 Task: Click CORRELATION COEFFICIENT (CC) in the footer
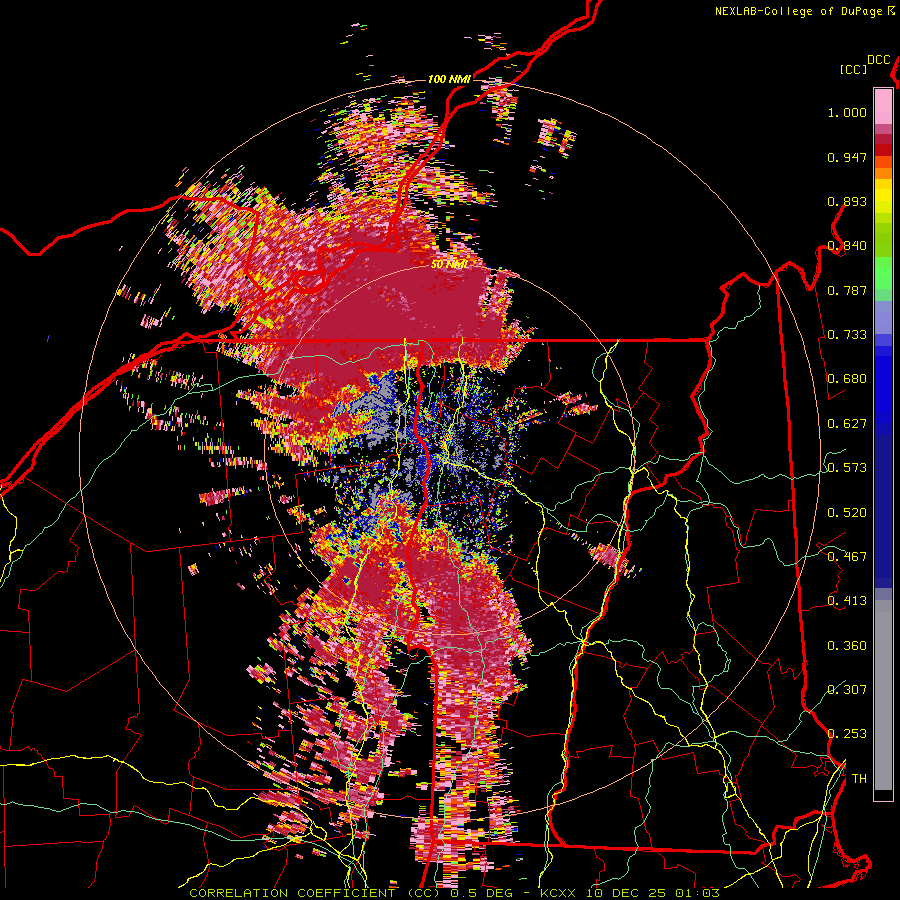pyautogui.click(x=315, y=893)
